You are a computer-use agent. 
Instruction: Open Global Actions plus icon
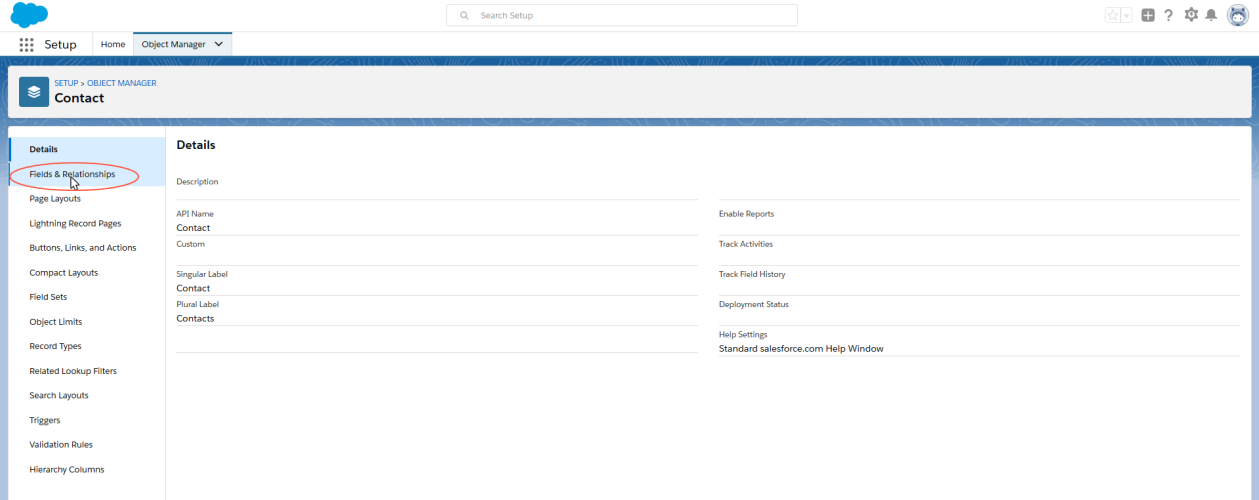tap(1148, 15)
